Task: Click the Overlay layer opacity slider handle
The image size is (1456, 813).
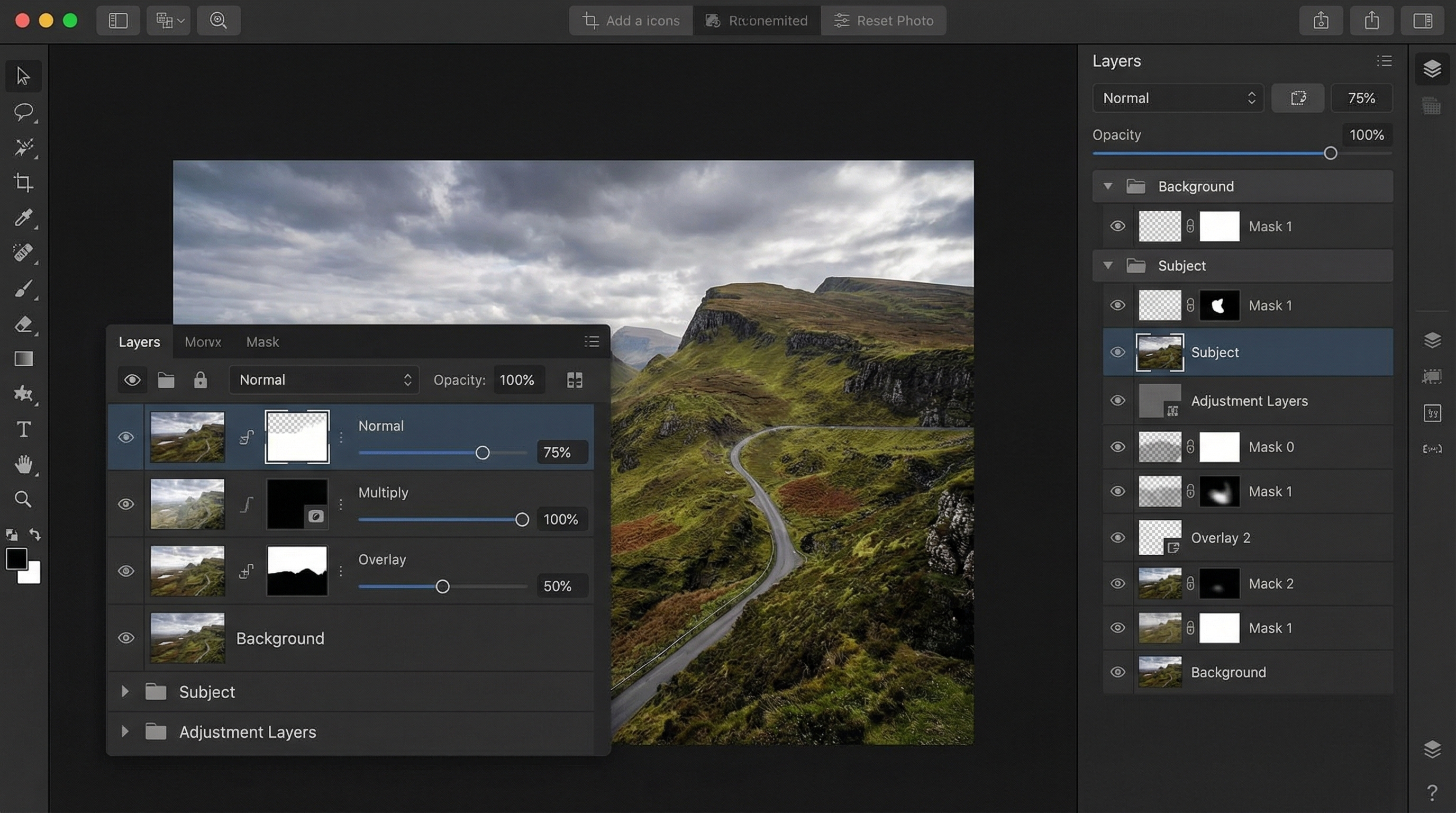Action: [x=442, y=586]
